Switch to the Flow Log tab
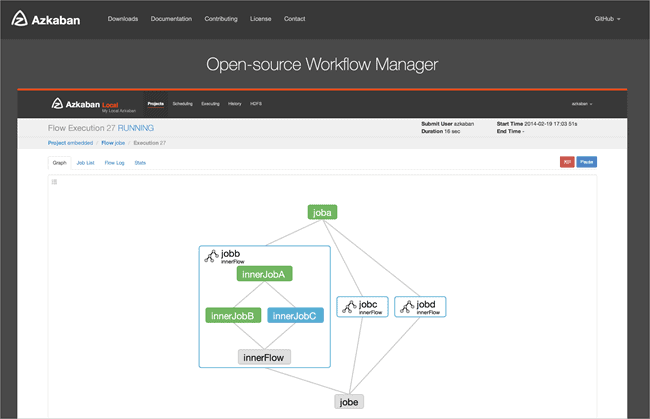 (114, 163)
